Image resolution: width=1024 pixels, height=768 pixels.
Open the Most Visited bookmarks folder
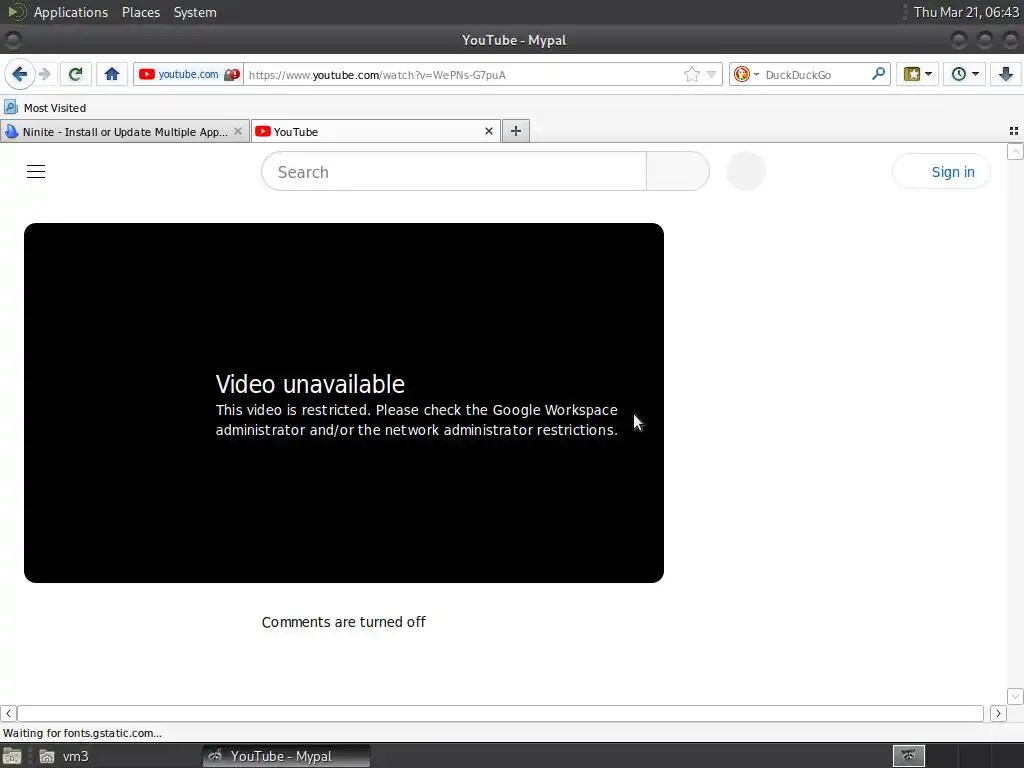45,108
